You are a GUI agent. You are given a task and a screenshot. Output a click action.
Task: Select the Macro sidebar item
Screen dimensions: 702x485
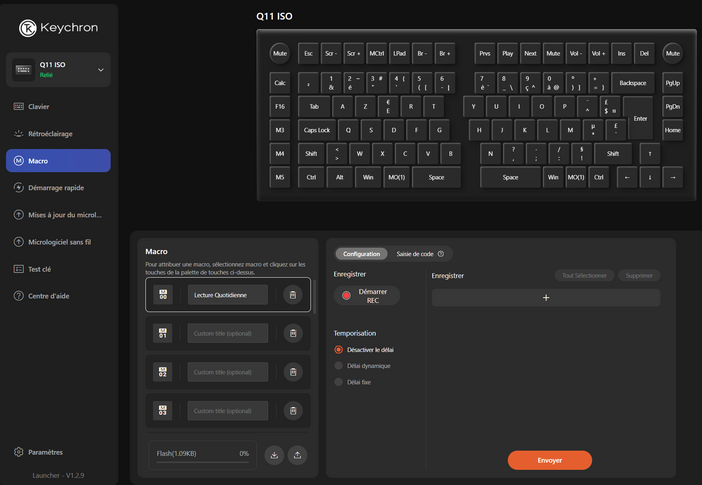58,161
